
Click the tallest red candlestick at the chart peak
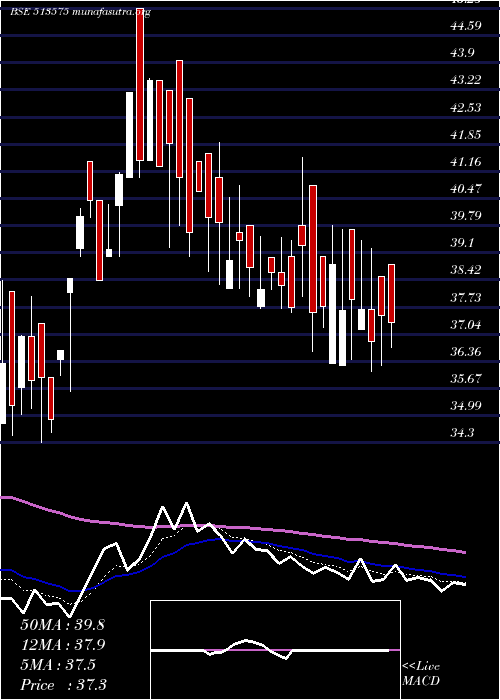pyautogui.click(x=140, y=85)
